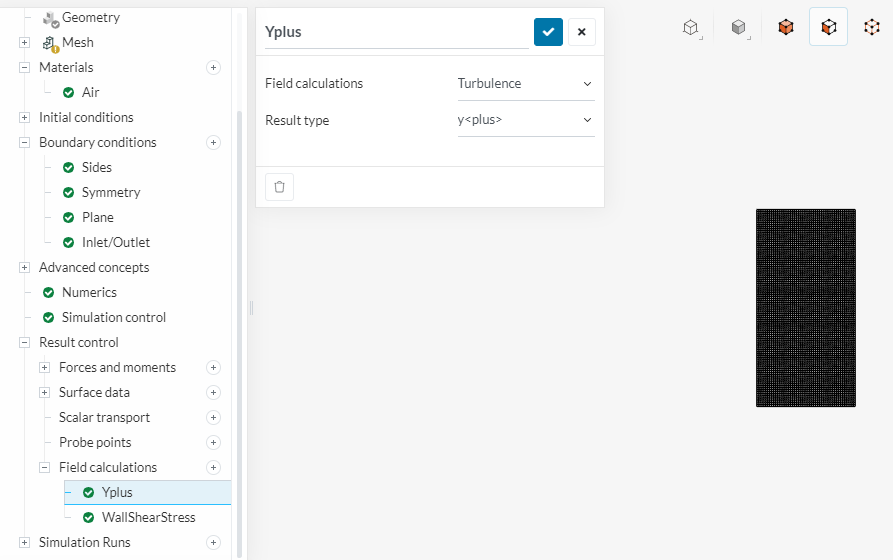Viewport: 893px width, 560px height.
Task: Collapse the Result control tree node
Action: point(24,342)
